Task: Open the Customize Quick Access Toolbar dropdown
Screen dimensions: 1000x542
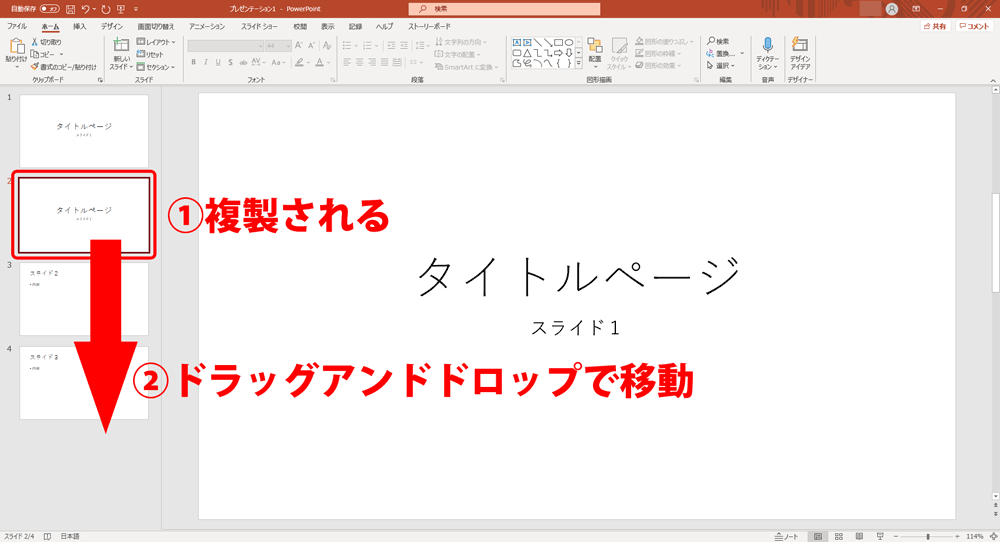Action: click(136, 9)
